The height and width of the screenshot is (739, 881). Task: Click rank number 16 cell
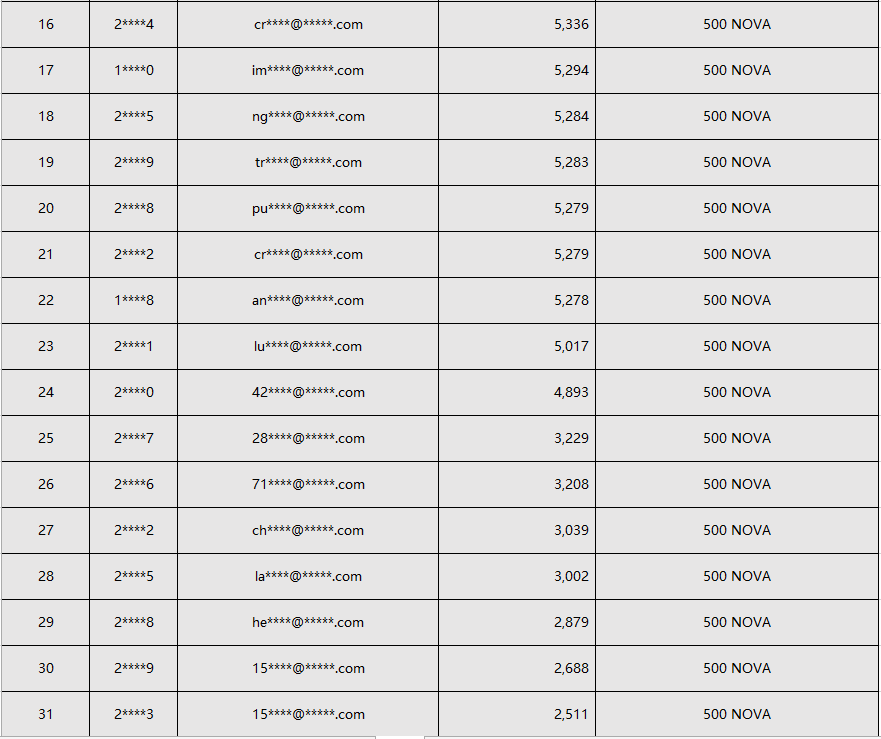point(46,24)
